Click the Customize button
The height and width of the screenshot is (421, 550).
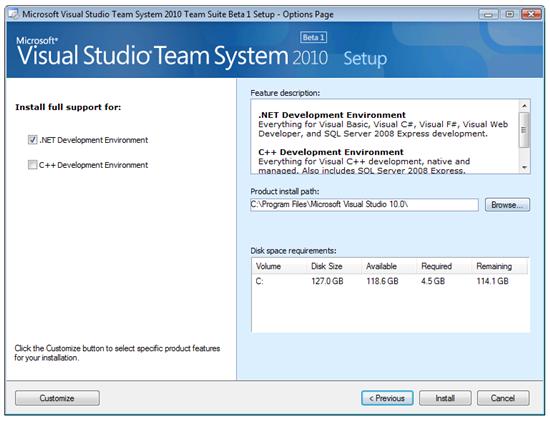click(x=57, y=398)
